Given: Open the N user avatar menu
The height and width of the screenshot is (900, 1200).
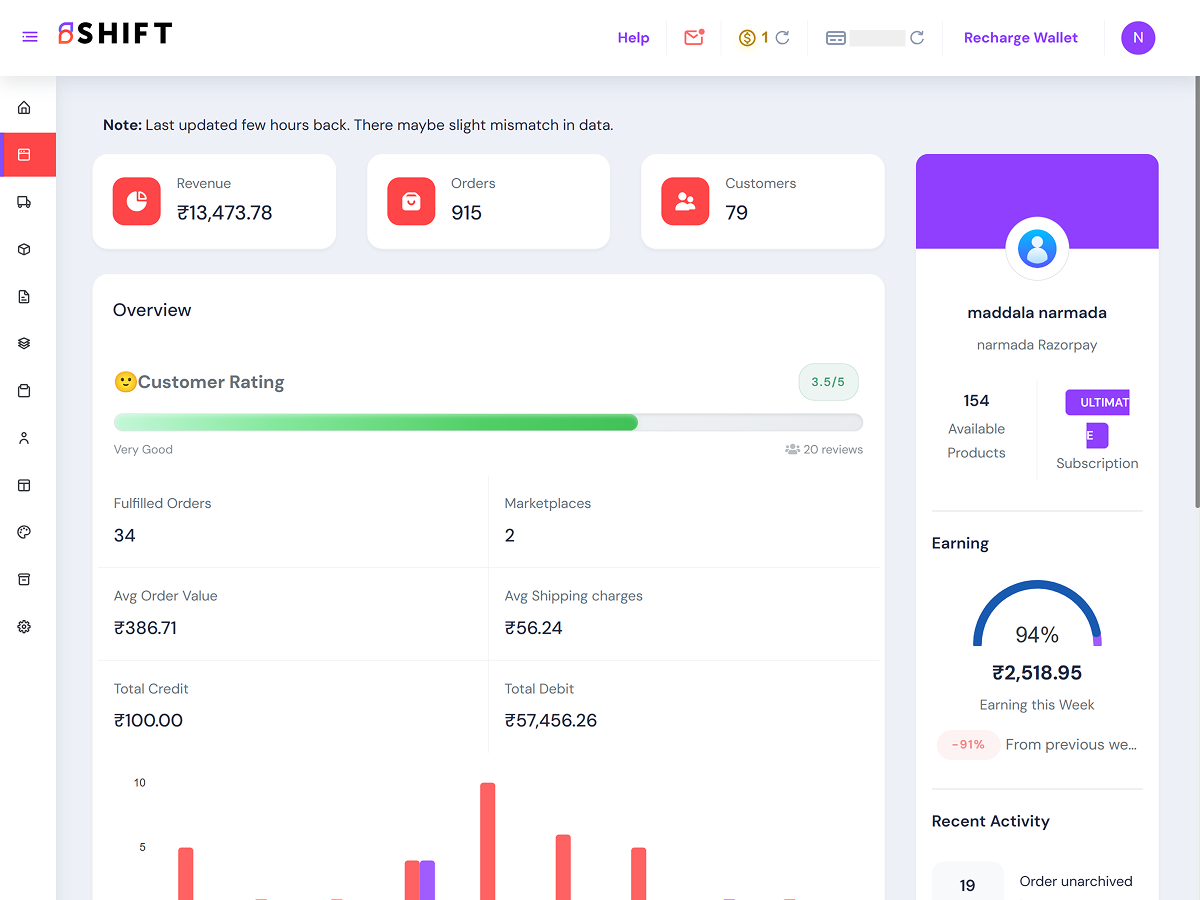Looking at the screenshot, I should (x=1138, y=38).
